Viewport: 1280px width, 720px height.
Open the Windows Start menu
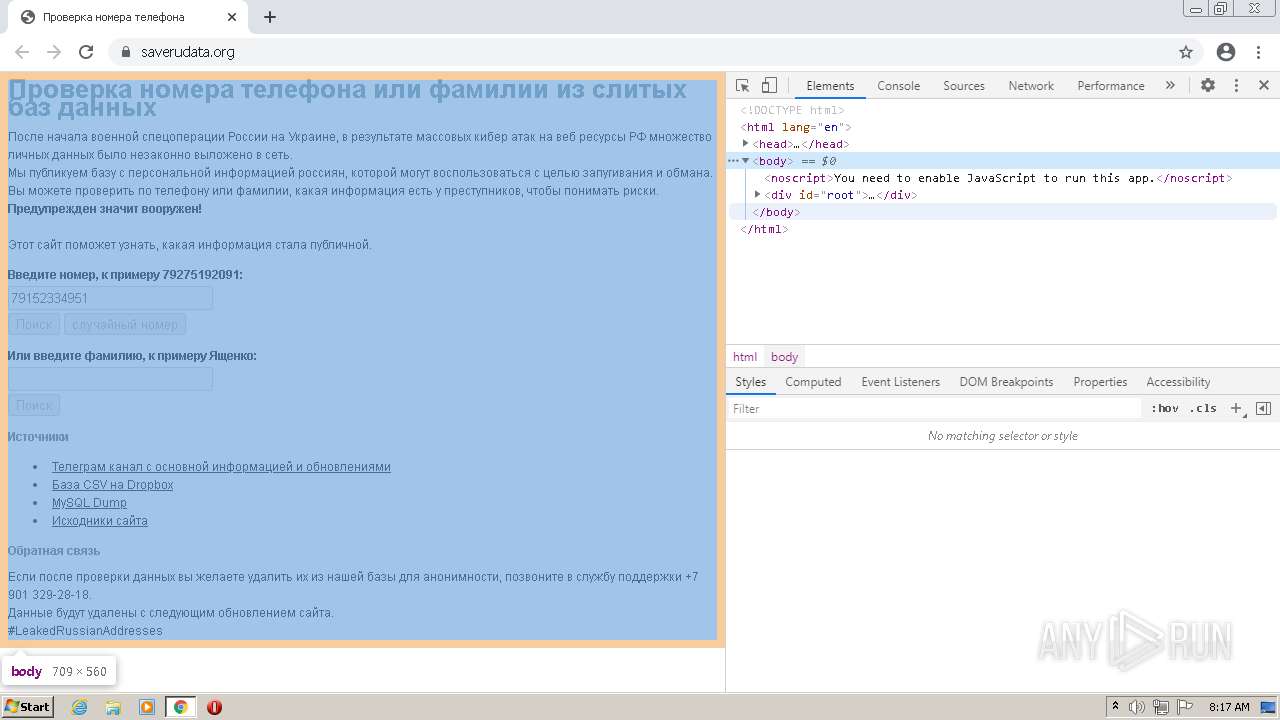point(27,707)
